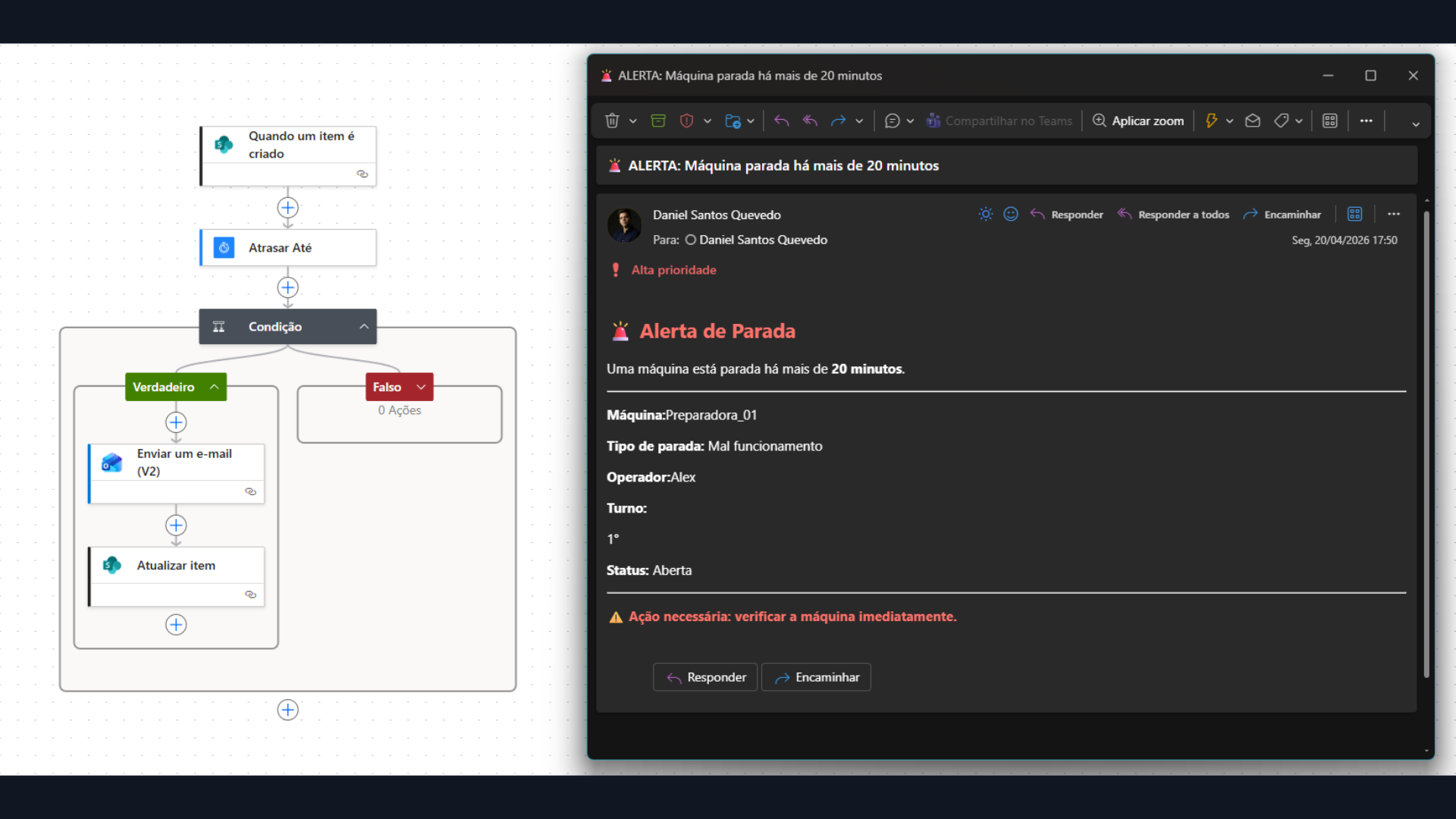The image size is (1456, 819).
Task: Categorize the email with the tag icon
Action: (1282, 121)
